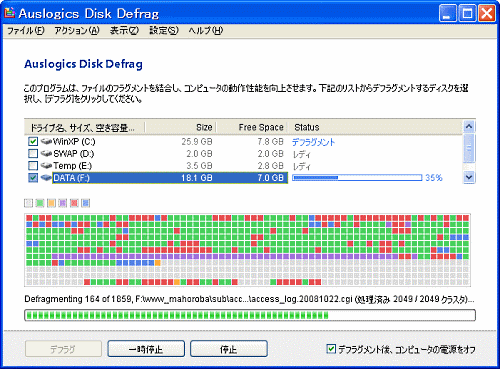This screenshot has width=500, height=369.
Task: Check the Temp (E:) drive checkbox
Action: tap(33, 165)
